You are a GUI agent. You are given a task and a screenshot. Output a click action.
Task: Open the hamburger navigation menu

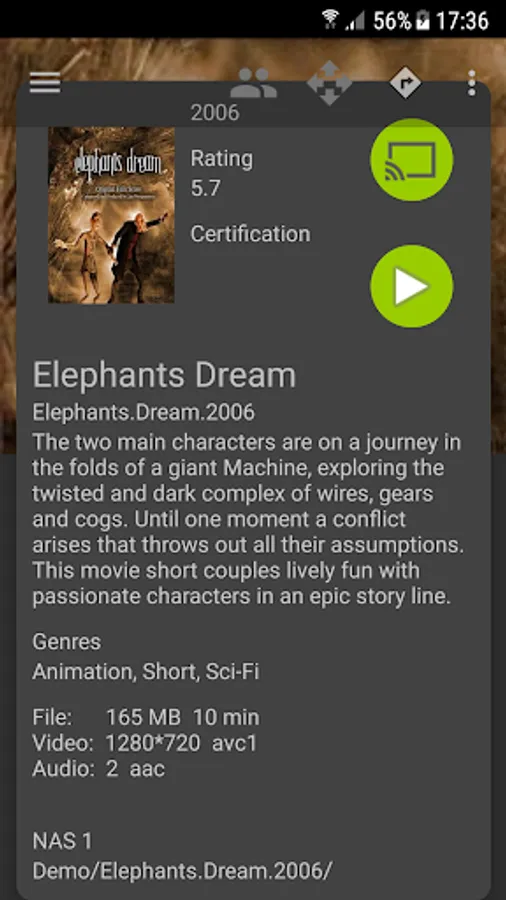coord(45,83)
